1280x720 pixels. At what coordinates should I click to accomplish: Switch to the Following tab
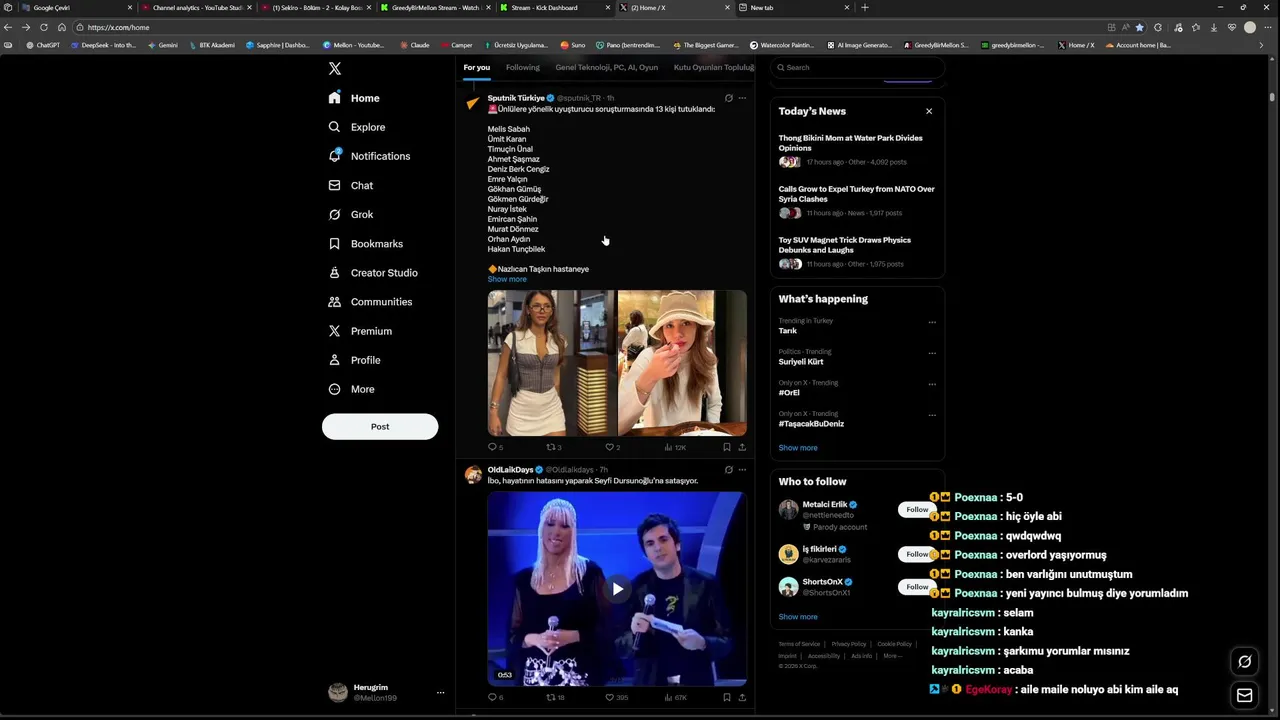coord(522,67)
